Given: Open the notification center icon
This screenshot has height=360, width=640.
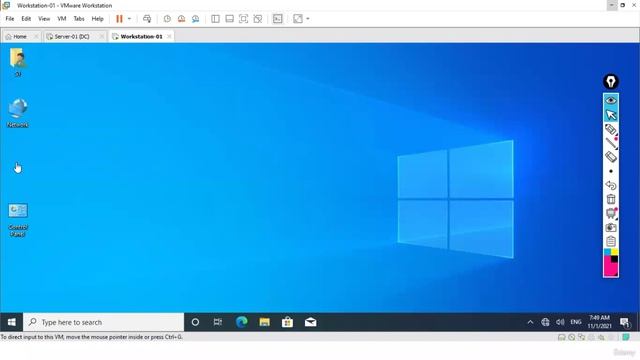Looking at the screenshot, I should [625, 322].
